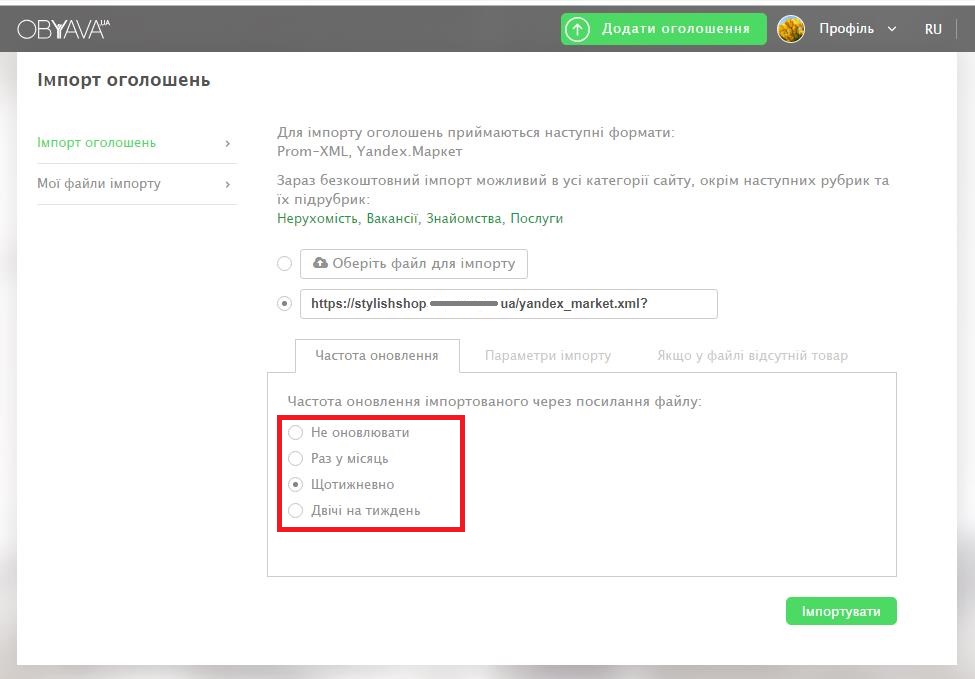This screenshot has width=975, height=679.
Task: Expand the Мої файли імпорту sidebar arrow
Action: (x=228, y=184)
